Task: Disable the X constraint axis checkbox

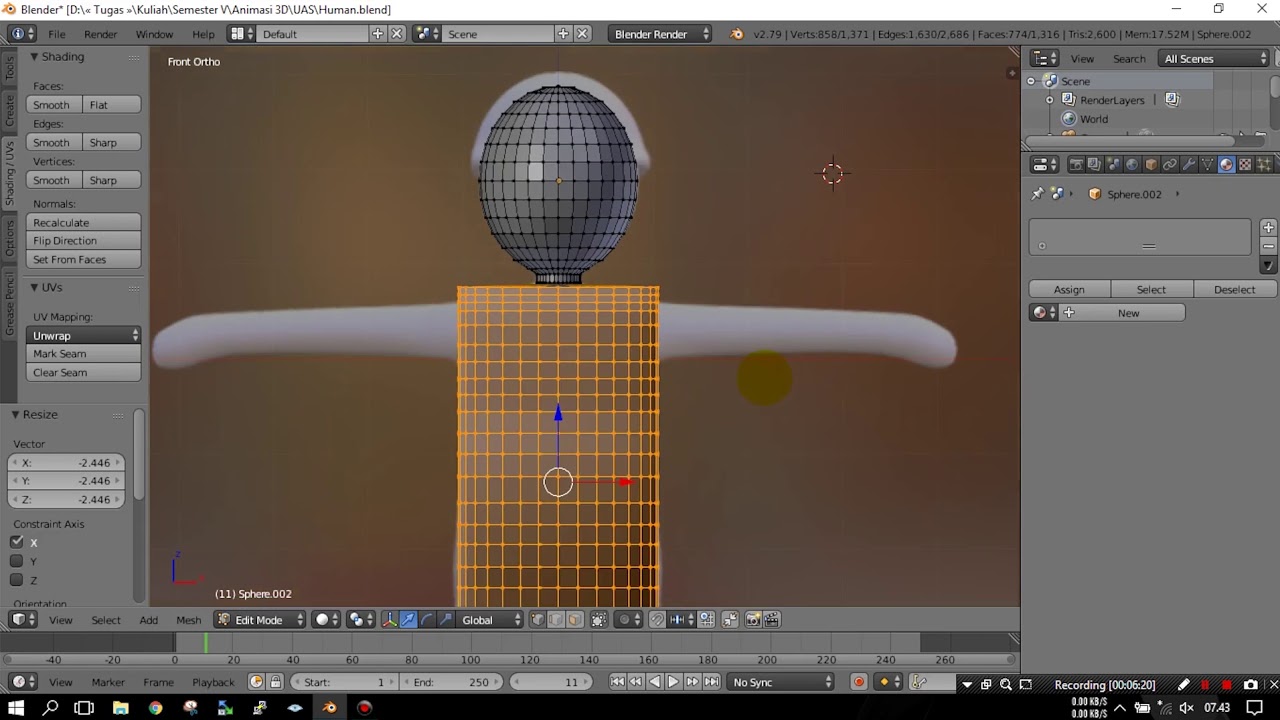Action: pos(17,542)
